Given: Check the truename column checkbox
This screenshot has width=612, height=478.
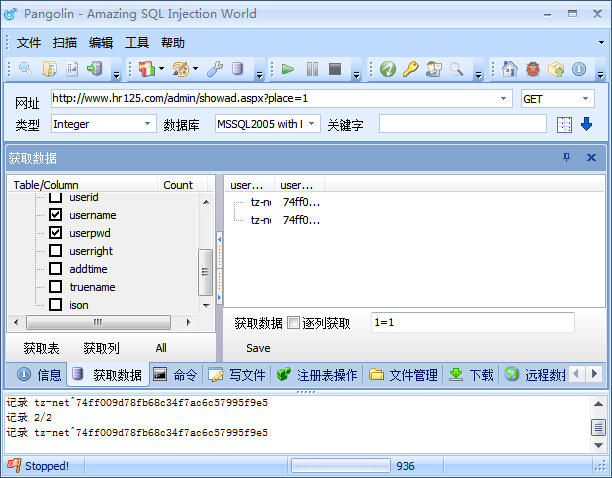Looking at the screenshot, I should point(55,286).
